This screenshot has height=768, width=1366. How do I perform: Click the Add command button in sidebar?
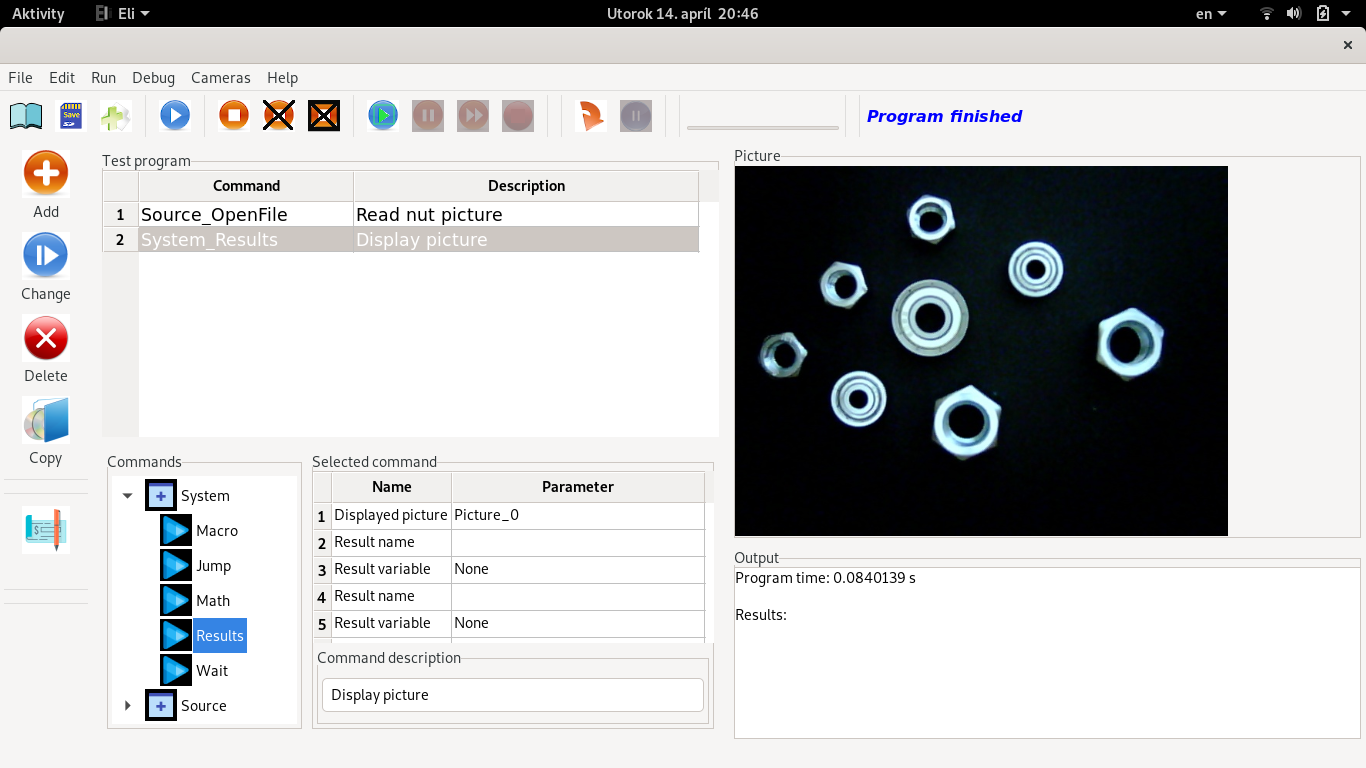click(46, 174)
